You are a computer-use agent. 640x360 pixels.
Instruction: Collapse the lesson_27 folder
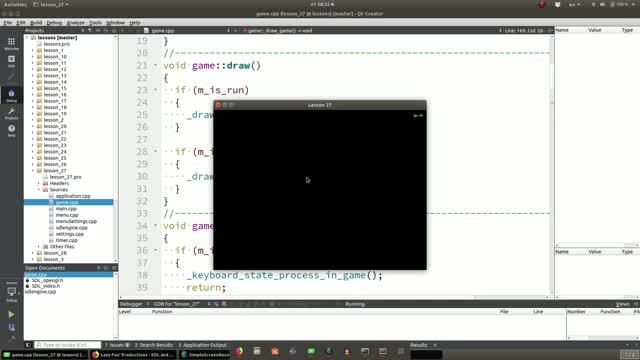point(33,171)
